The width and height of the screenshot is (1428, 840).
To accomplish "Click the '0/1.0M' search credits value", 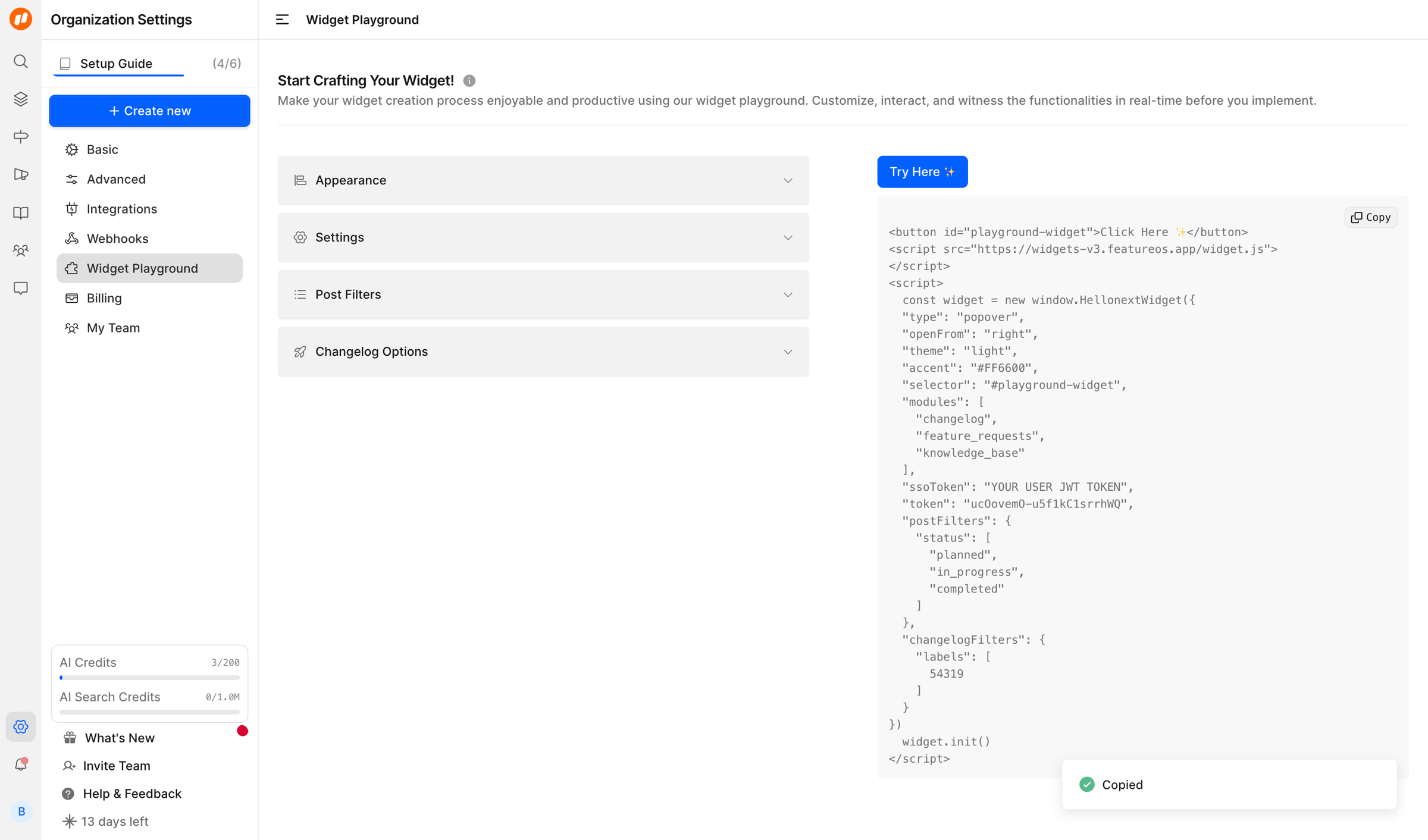I will [x=223, y=697].
